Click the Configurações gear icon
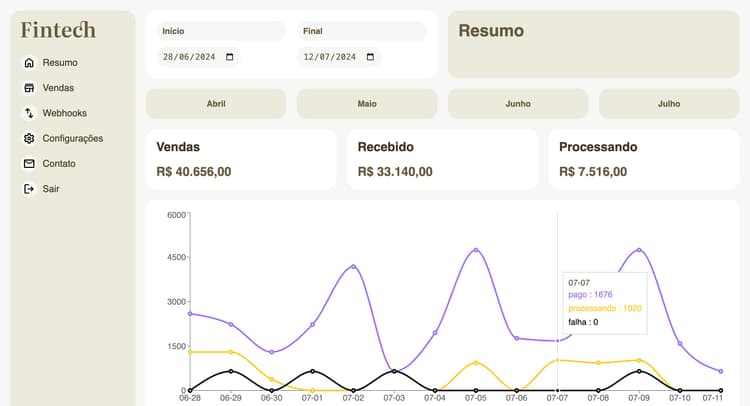Screen dimensions: 750x406 [29, 138]
